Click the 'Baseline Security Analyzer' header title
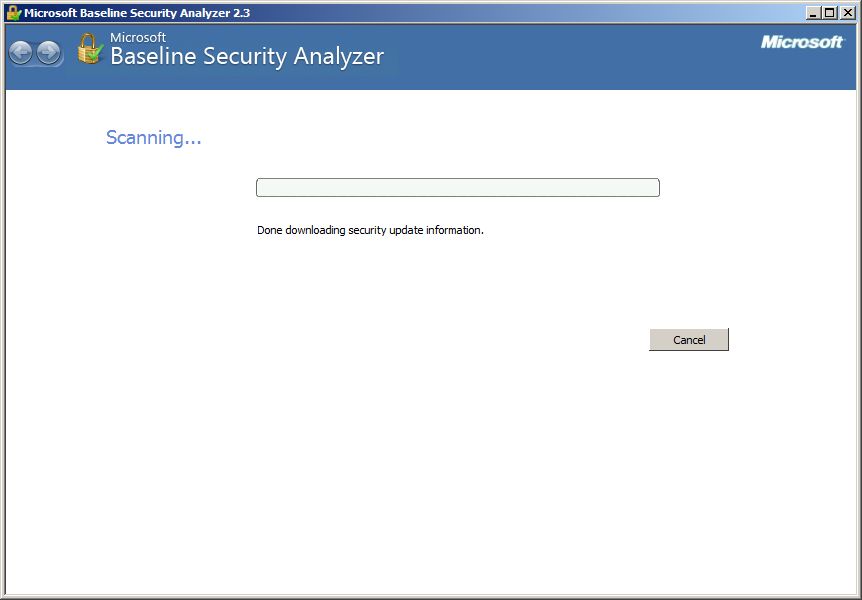This screenshot has width=862, height=600. point(247,57)
